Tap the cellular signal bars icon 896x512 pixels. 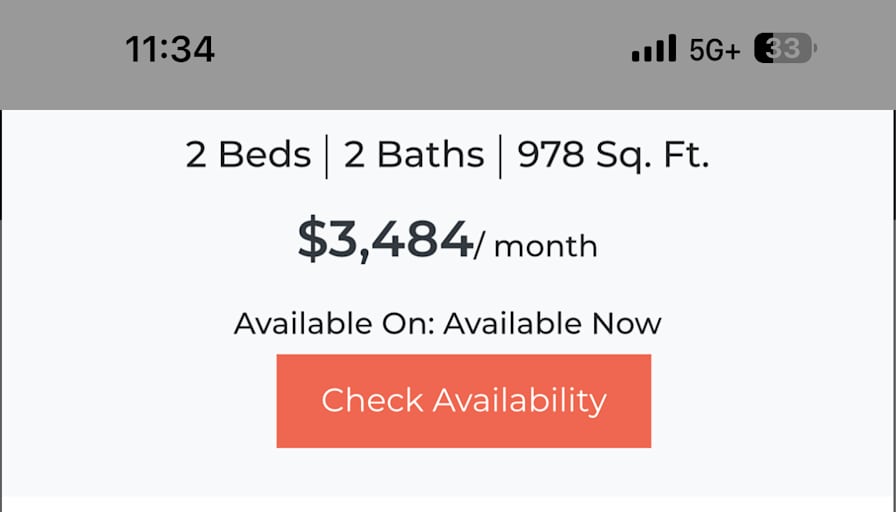coord(654,48)
